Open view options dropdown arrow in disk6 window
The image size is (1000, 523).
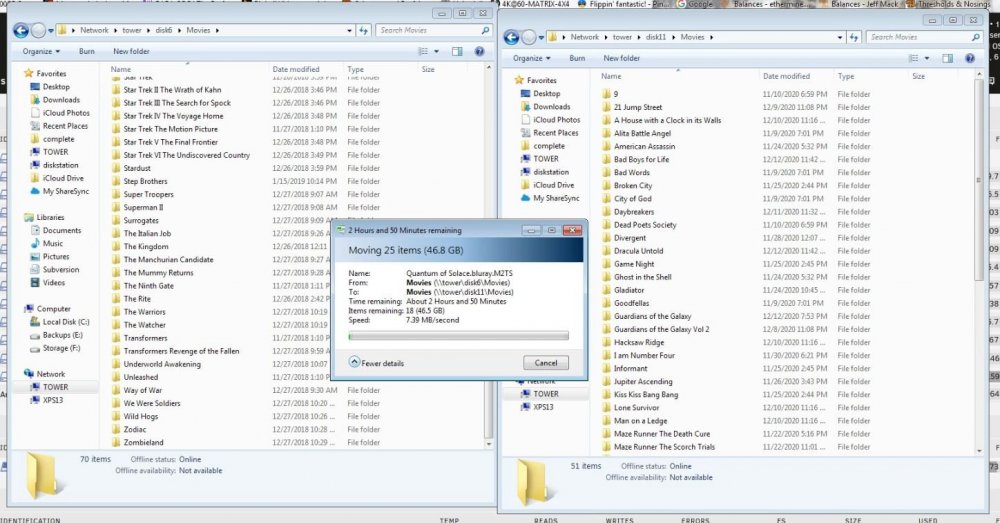tap(436, 51)
